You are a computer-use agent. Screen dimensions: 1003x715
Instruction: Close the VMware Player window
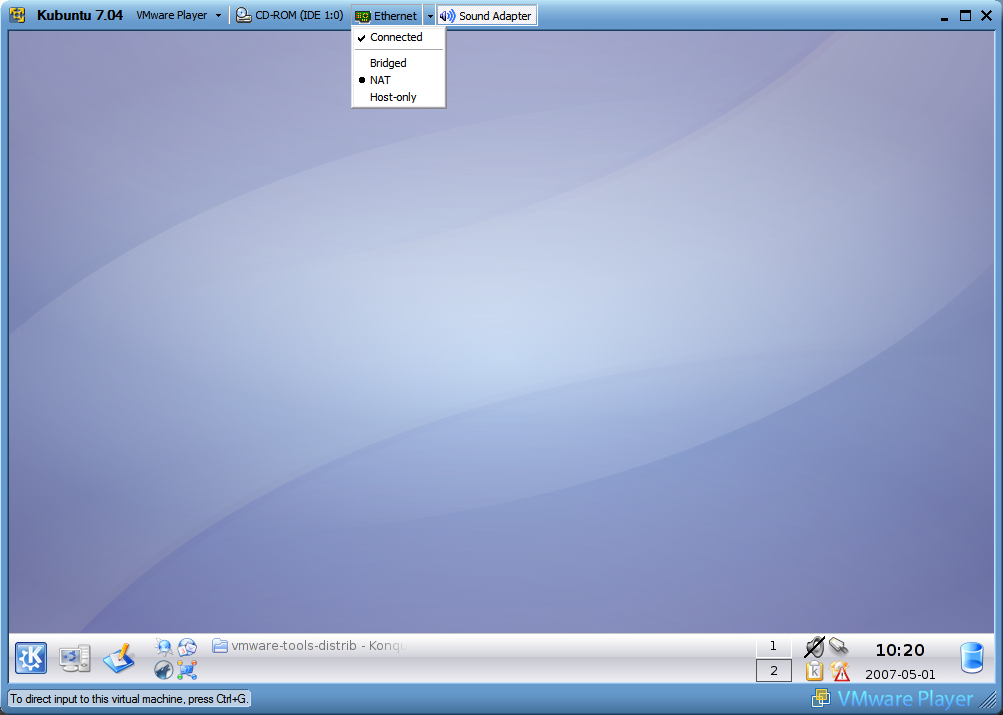[986, 16]
